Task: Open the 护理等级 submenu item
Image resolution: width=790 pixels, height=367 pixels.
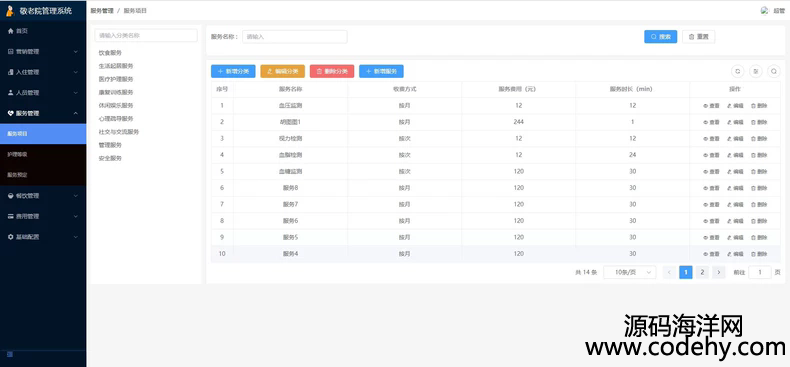Action: point(43,154)
